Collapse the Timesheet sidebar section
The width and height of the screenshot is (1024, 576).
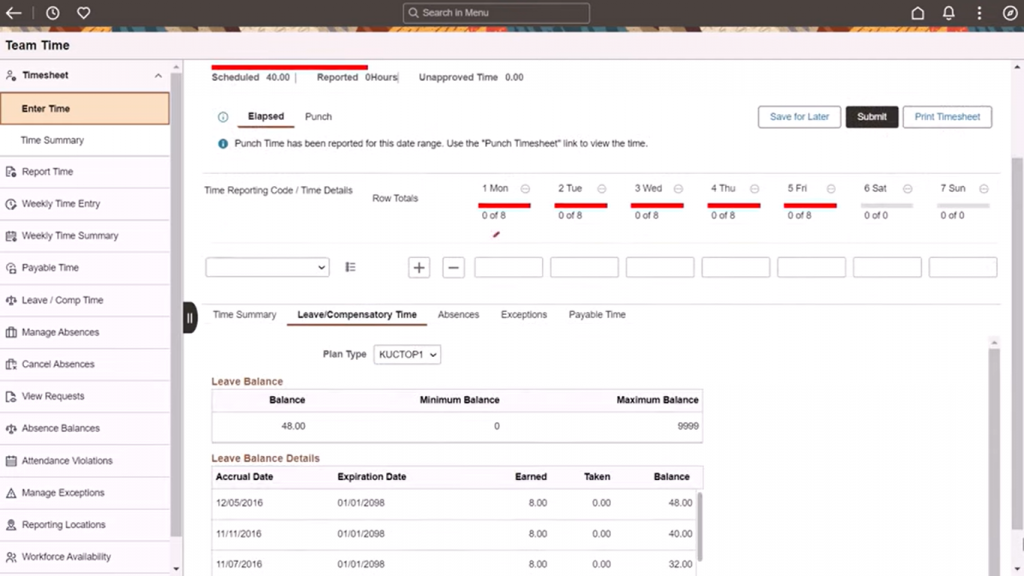tap(157, 75)
